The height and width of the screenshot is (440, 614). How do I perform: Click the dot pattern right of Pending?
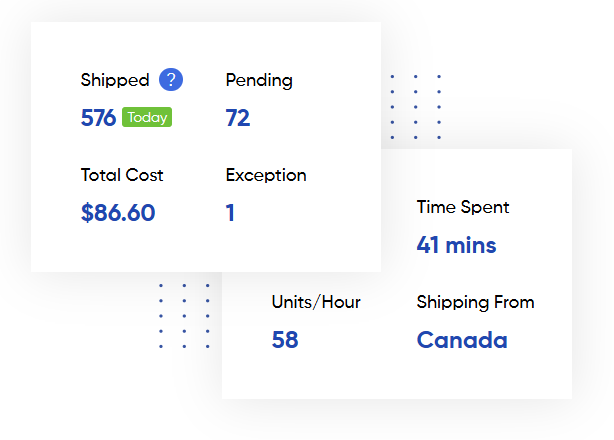[x=415, y=106]
